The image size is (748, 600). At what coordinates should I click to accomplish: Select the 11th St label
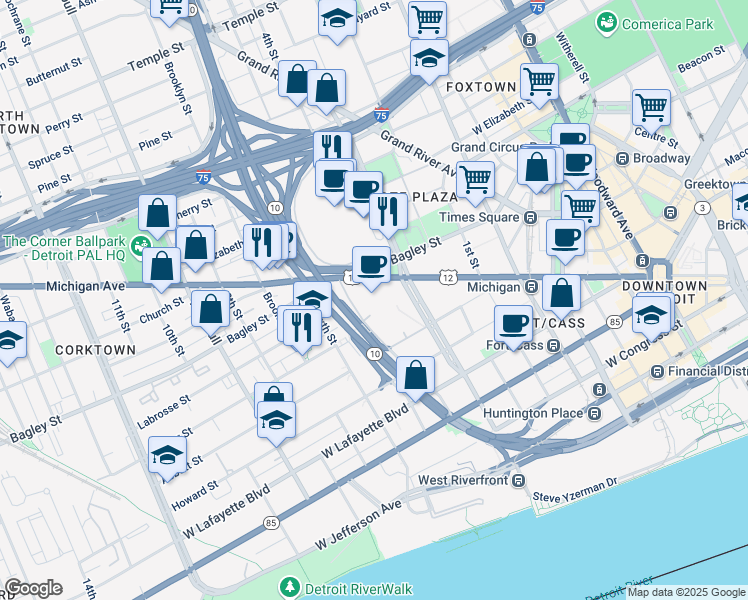point(120,315)
